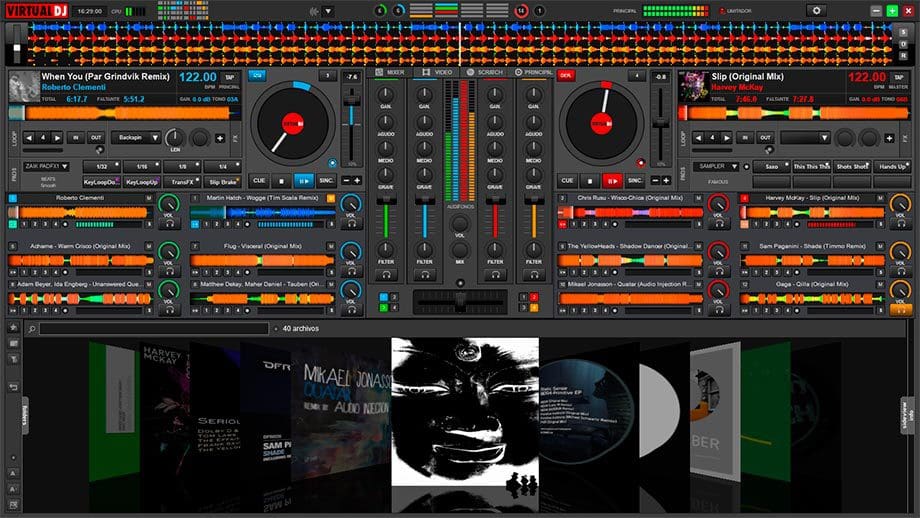Halve loop length with right deck left arrow
The image size is (920, 518).
click(698, 138)
